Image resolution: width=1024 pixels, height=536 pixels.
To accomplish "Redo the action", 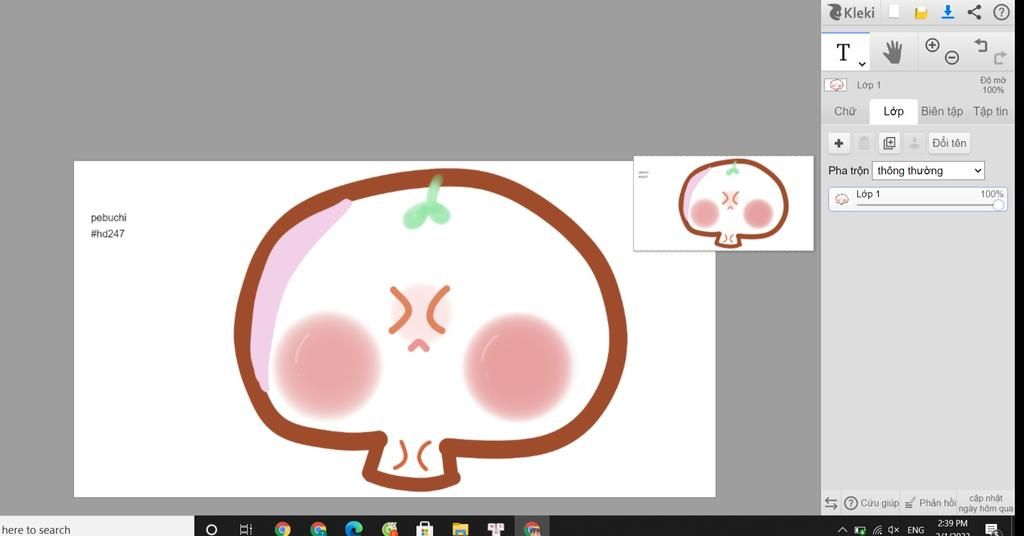I will point(1000,58).
